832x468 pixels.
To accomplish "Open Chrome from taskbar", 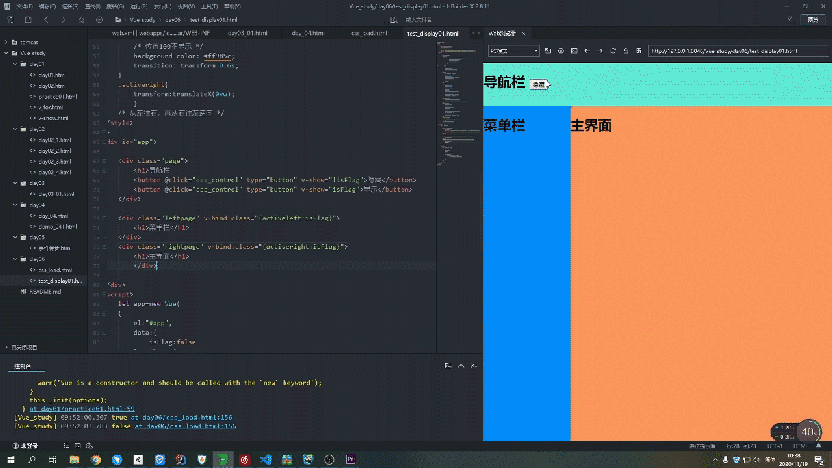I will (96, 460).
